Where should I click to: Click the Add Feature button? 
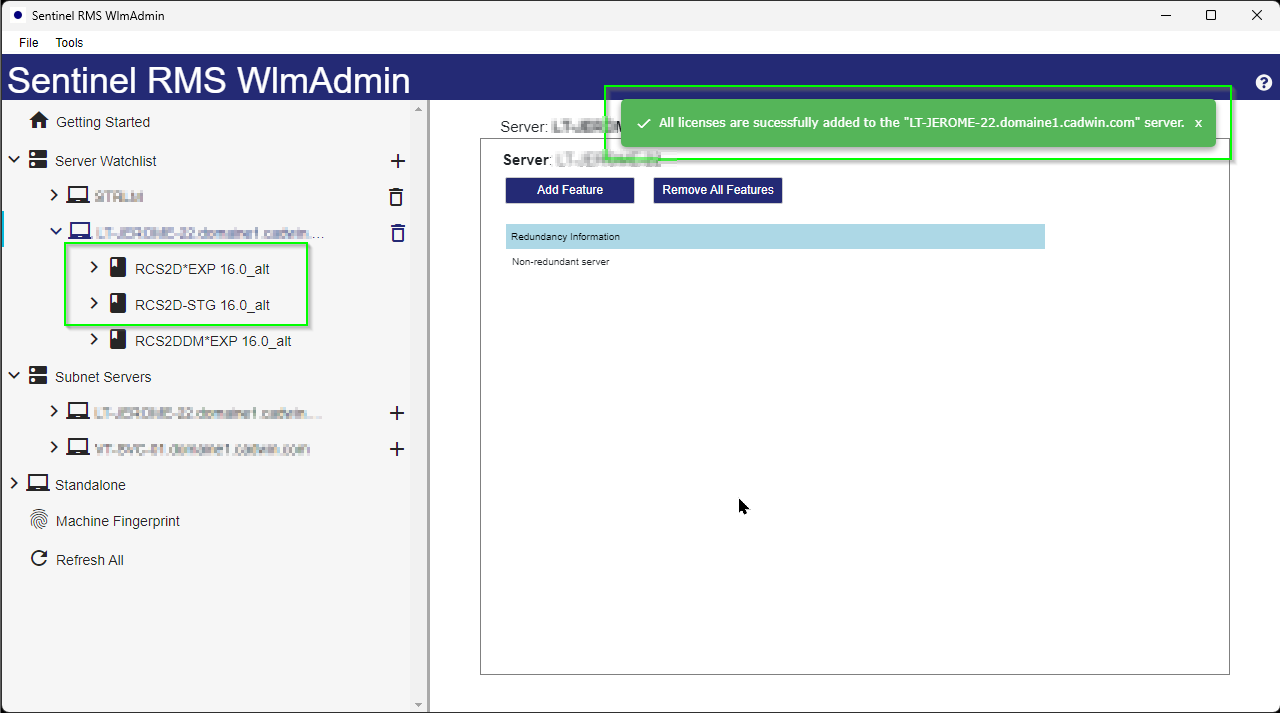click(570, 190)
